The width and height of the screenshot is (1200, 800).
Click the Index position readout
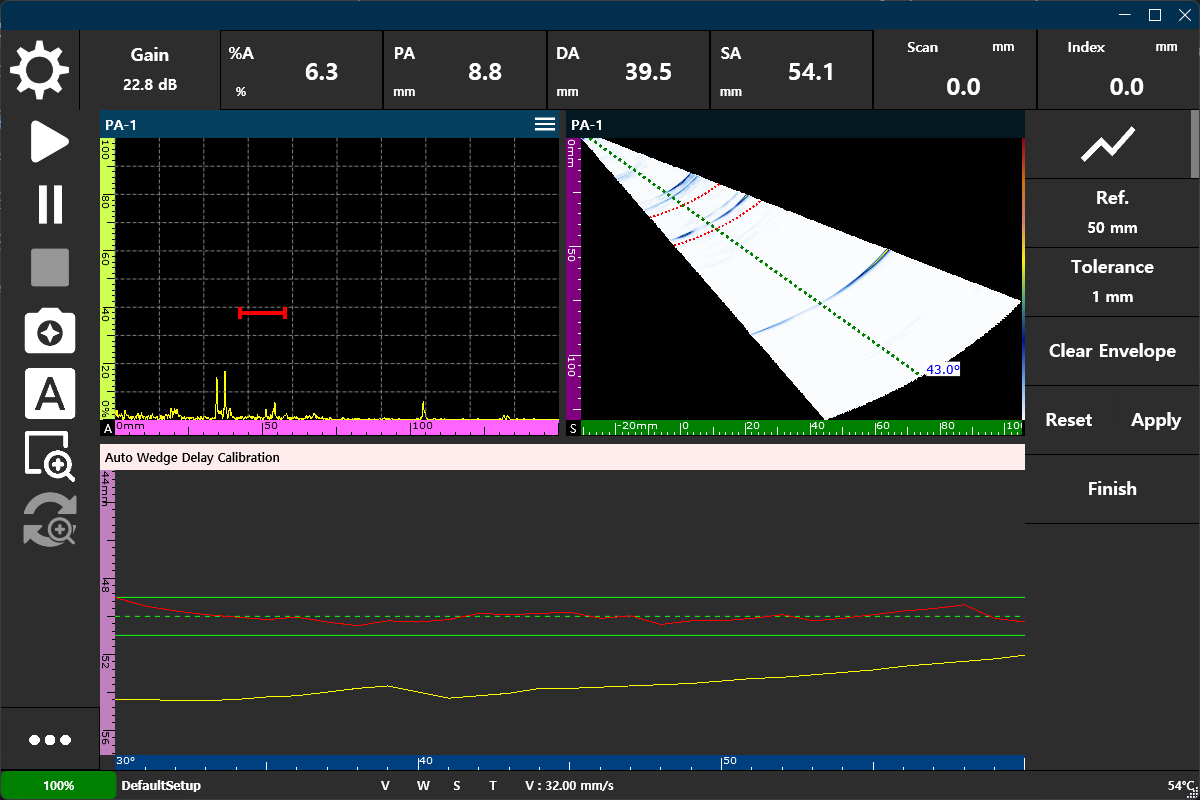[1119, 70]
